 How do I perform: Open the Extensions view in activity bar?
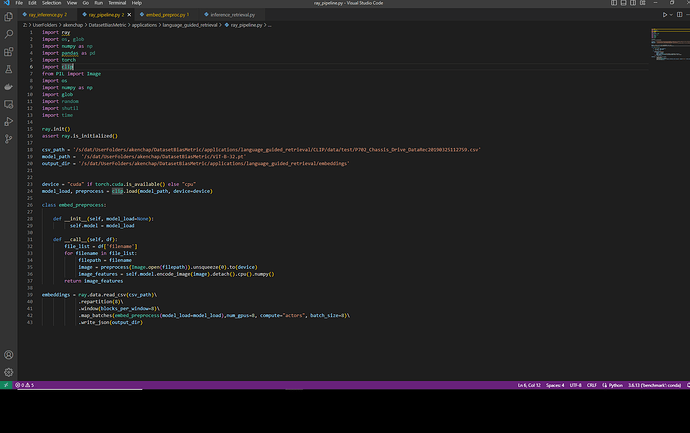tap(8, 52)
